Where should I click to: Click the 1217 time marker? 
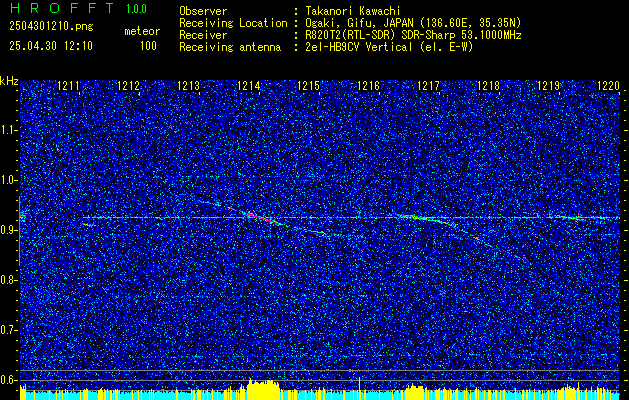click(429, 85)
